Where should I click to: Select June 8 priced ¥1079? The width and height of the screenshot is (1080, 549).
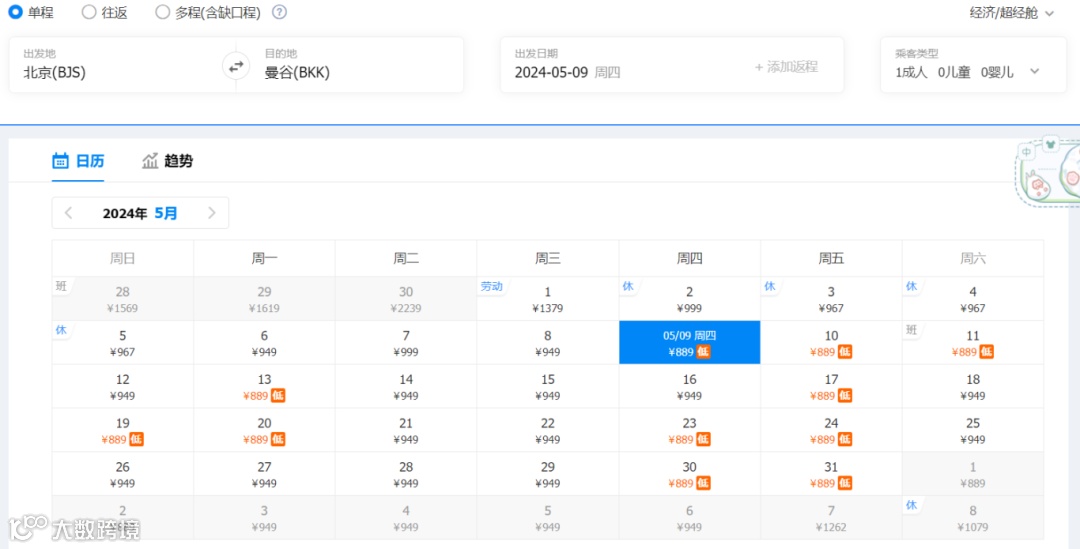pos(973,517)
